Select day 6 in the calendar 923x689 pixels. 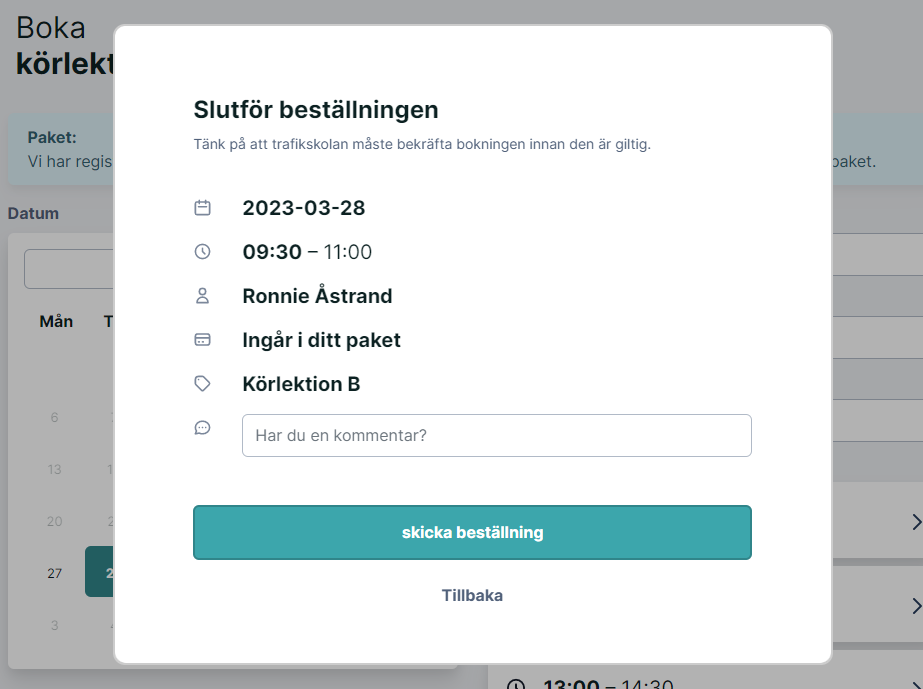[55, 418]
